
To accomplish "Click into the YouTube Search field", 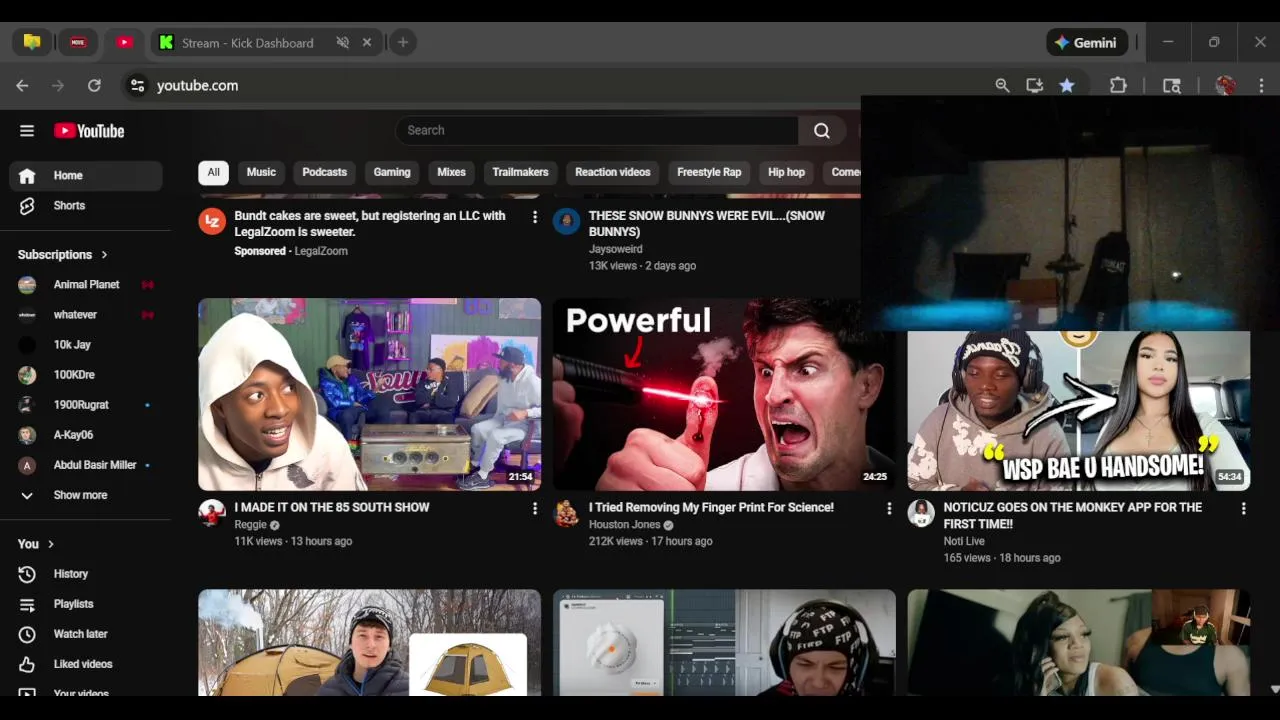I will pyautogui.click(x=597, y=130).
